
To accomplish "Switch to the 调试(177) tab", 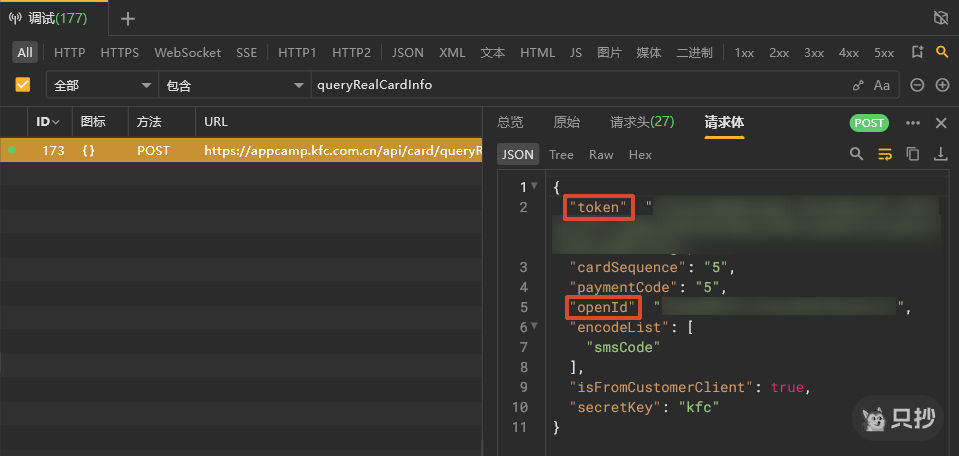I will [54, 18].
